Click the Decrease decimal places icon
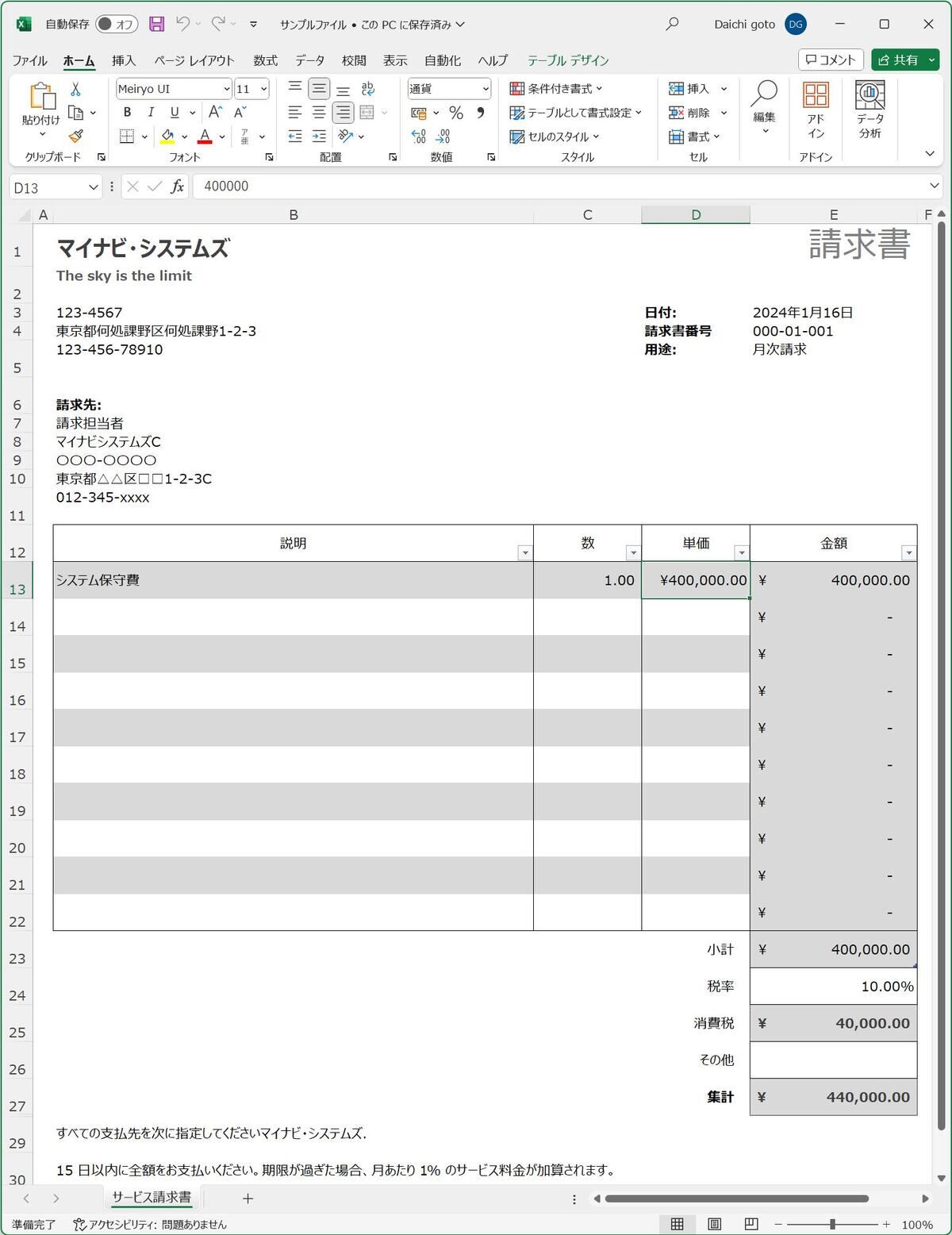The height and width of the screenshot is (1235, 952). (x=443, y=137)
